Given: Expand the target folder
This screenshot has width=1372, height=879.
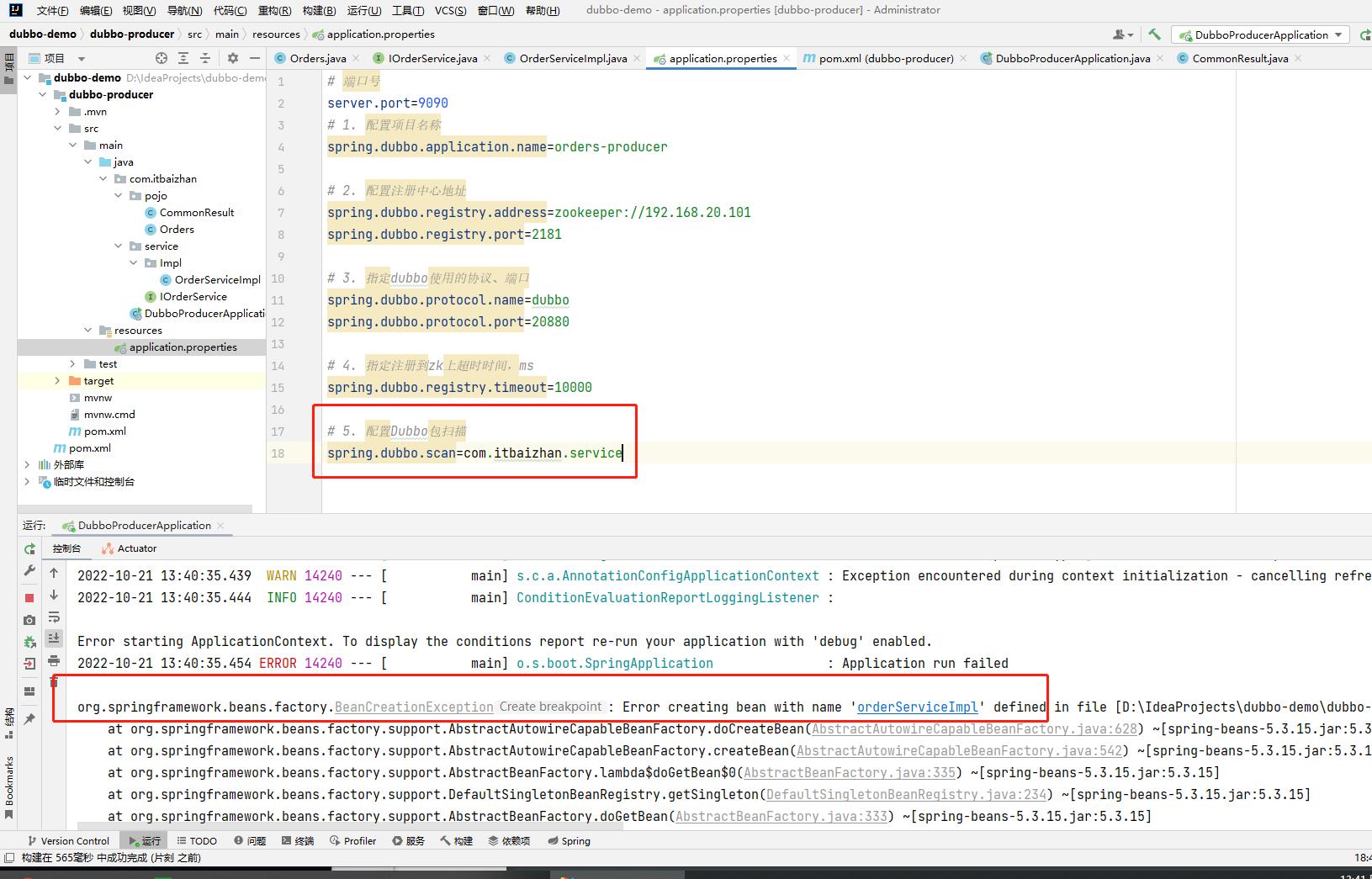Looking at the screenshot, I should pos(57,380).
